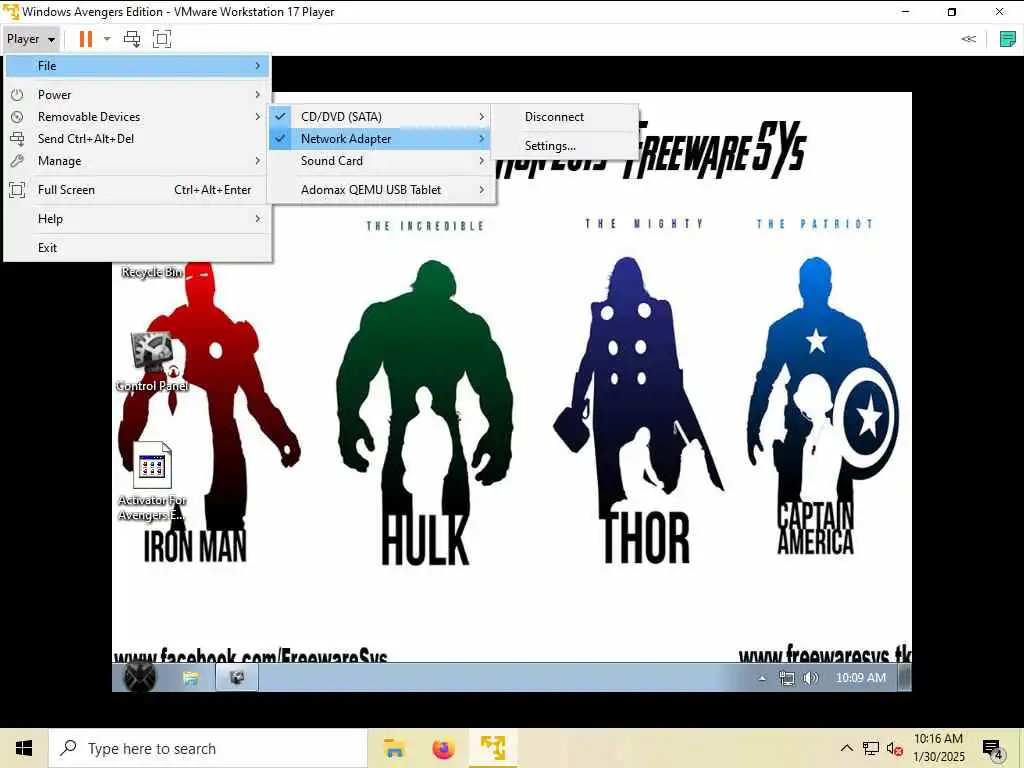Screen dimensions: 1024x768
Task: Expand arrow beside Adomax QEMU USB Tablet
Action: click(x=482, y=190)
